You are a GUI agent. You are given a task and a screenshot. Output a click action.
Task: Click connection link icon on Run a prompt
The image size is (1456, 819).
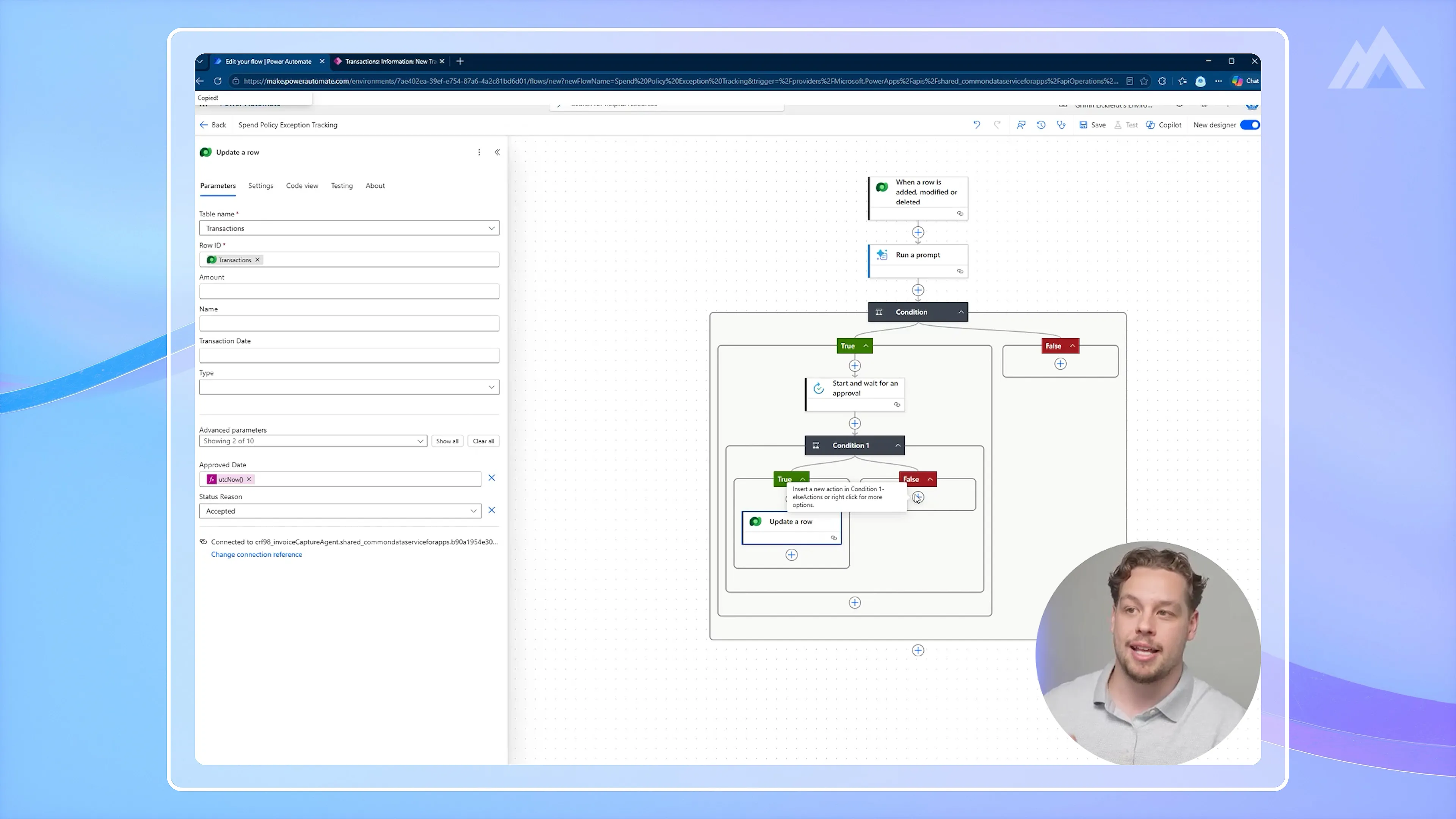(960, 271)
